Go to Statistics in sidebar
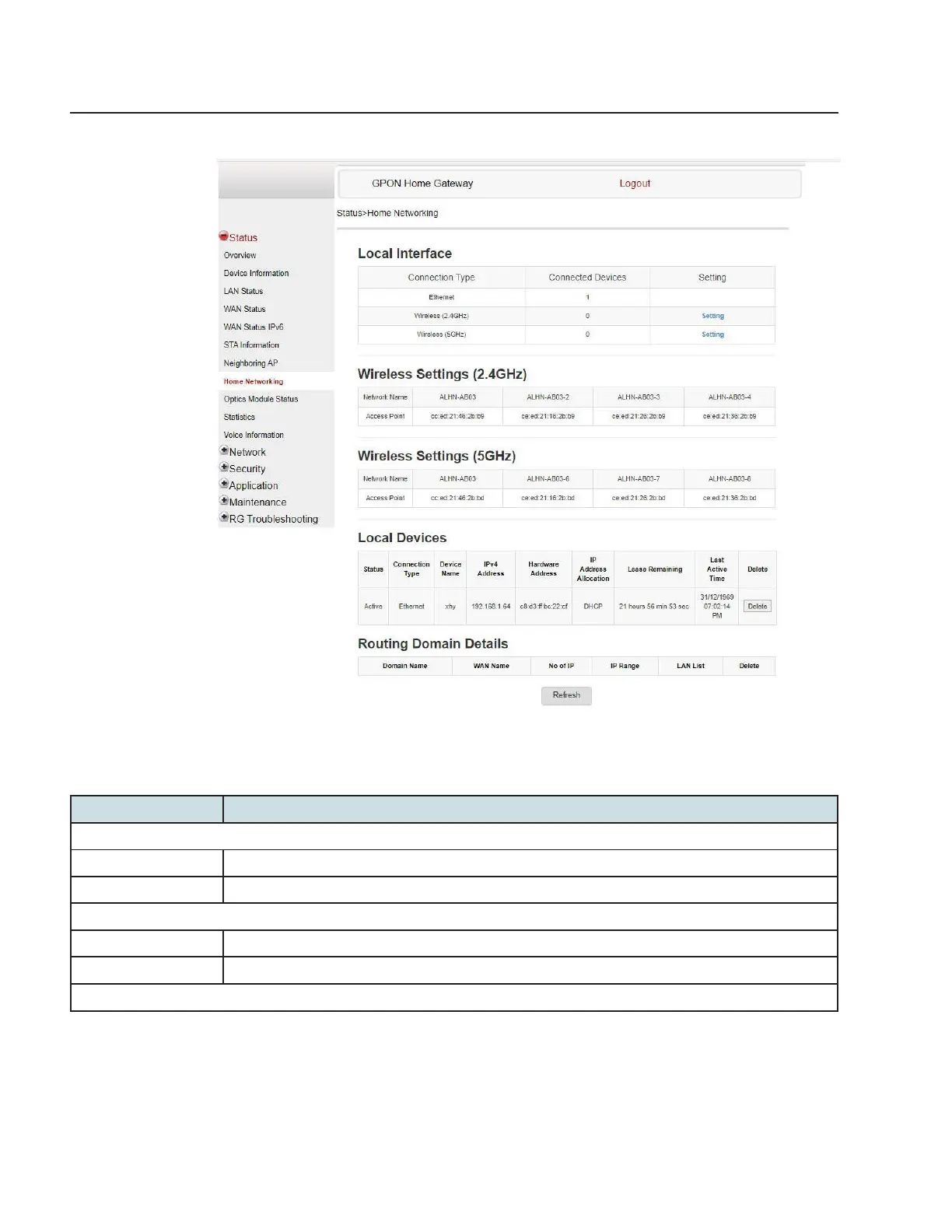The image size is (952, 1232). pos(240,417)
